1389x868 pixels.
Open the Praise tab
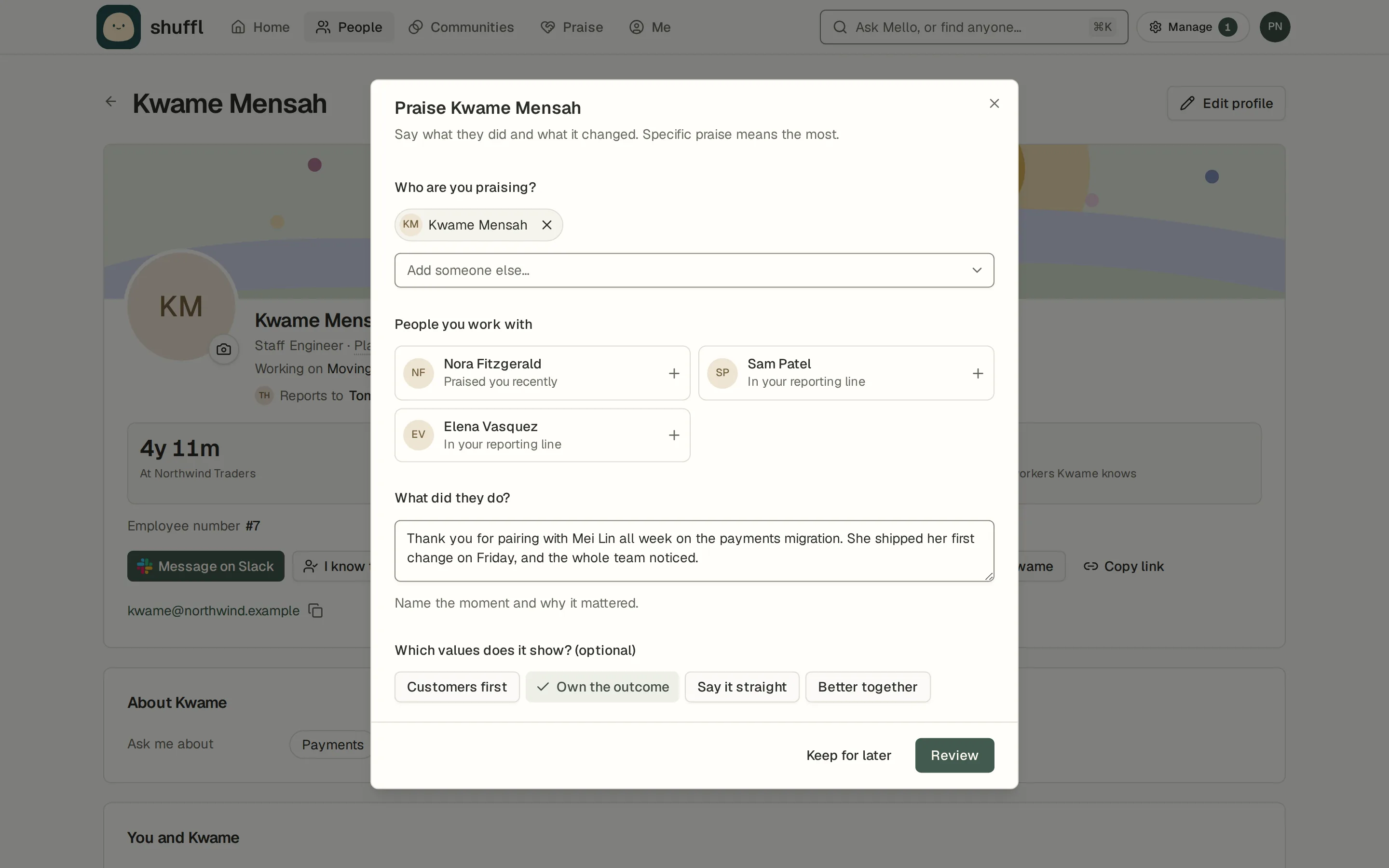coord(572,27)
